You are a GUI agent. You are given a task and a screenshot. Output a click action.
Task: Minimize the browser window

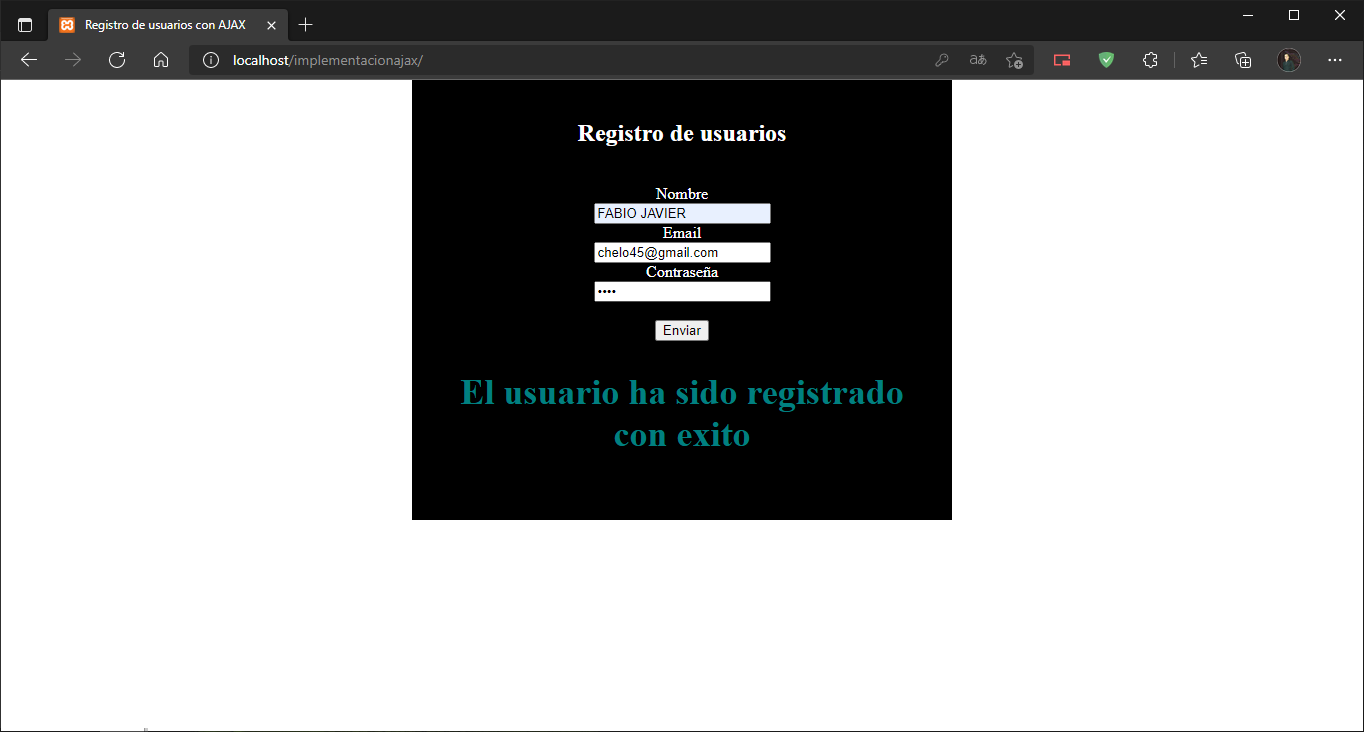[x=1248, y=15]
